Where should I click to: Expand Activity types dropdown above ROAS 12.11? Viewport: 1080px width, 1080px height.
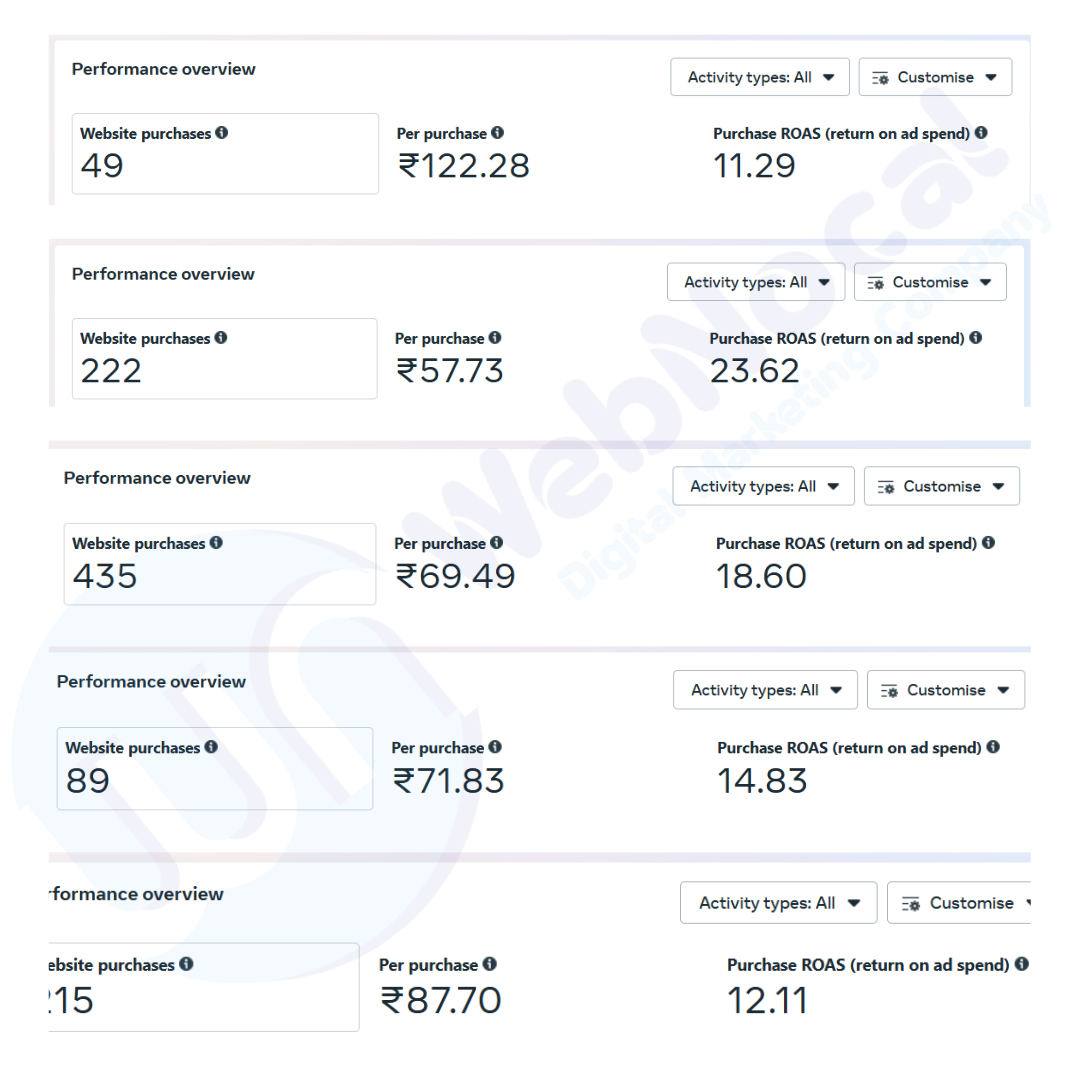(778, 903)
